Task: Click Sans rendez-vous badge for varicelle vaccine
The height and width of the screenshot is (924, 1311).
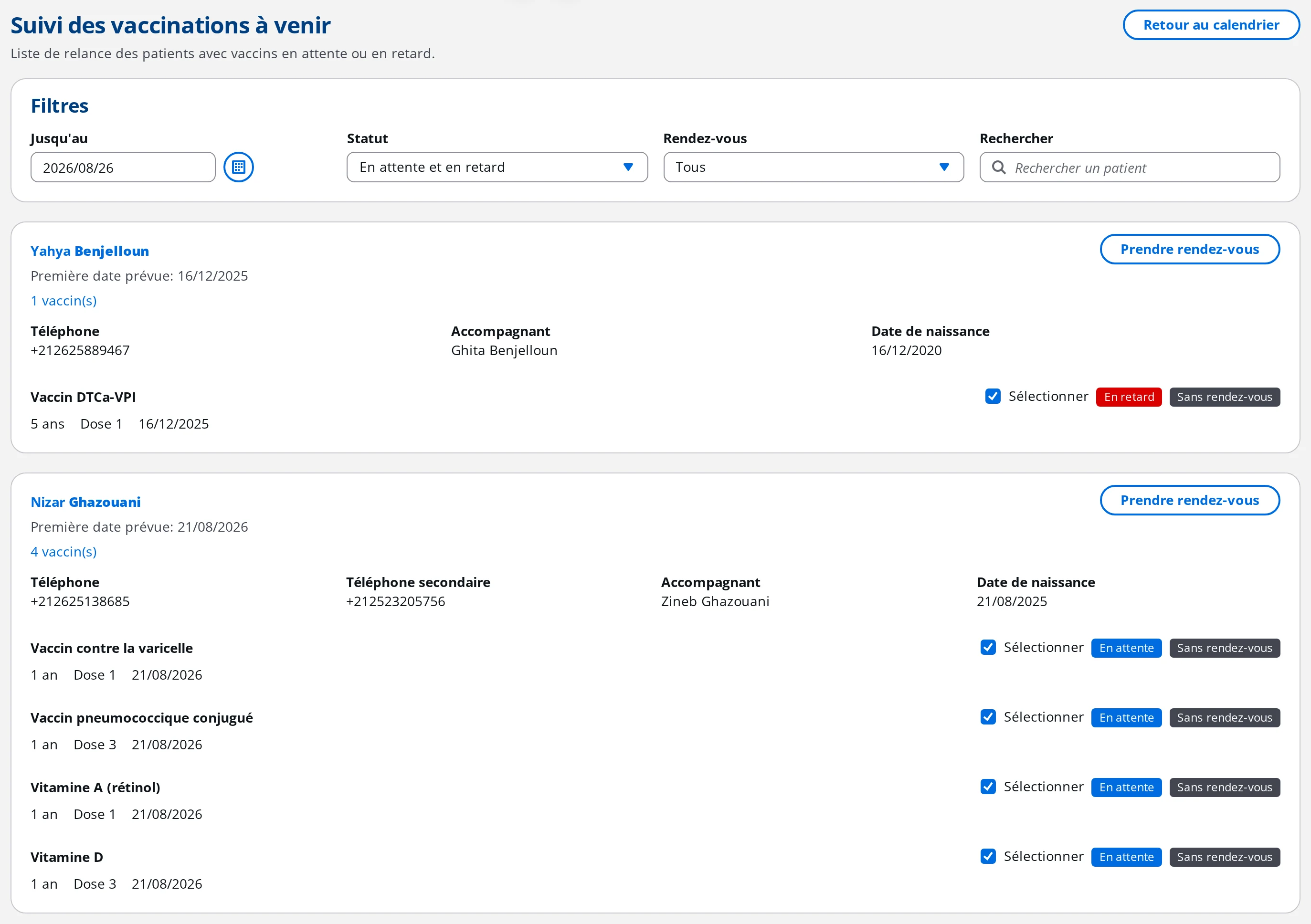Action: pyautogui.click(x=1224, y=648)
